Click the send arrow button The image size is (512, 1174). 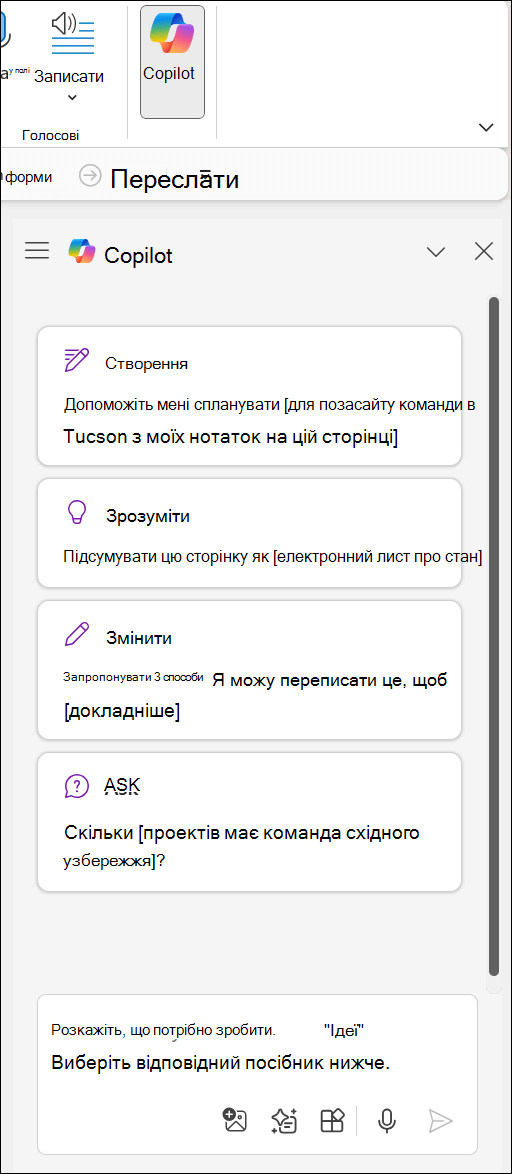tap(440, 1120)
